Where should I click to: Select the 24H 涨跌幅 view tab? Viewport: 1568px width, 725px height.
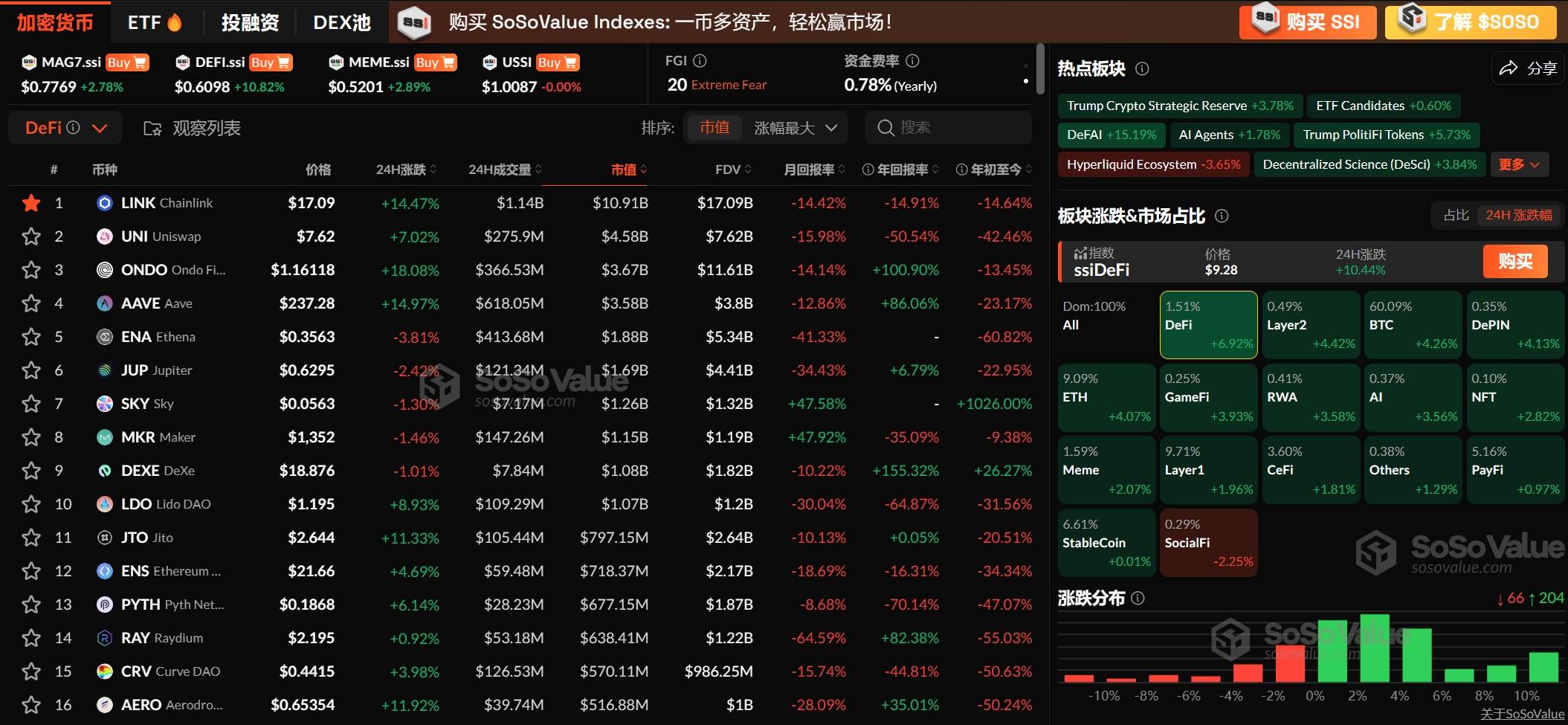pos(1519,215)
